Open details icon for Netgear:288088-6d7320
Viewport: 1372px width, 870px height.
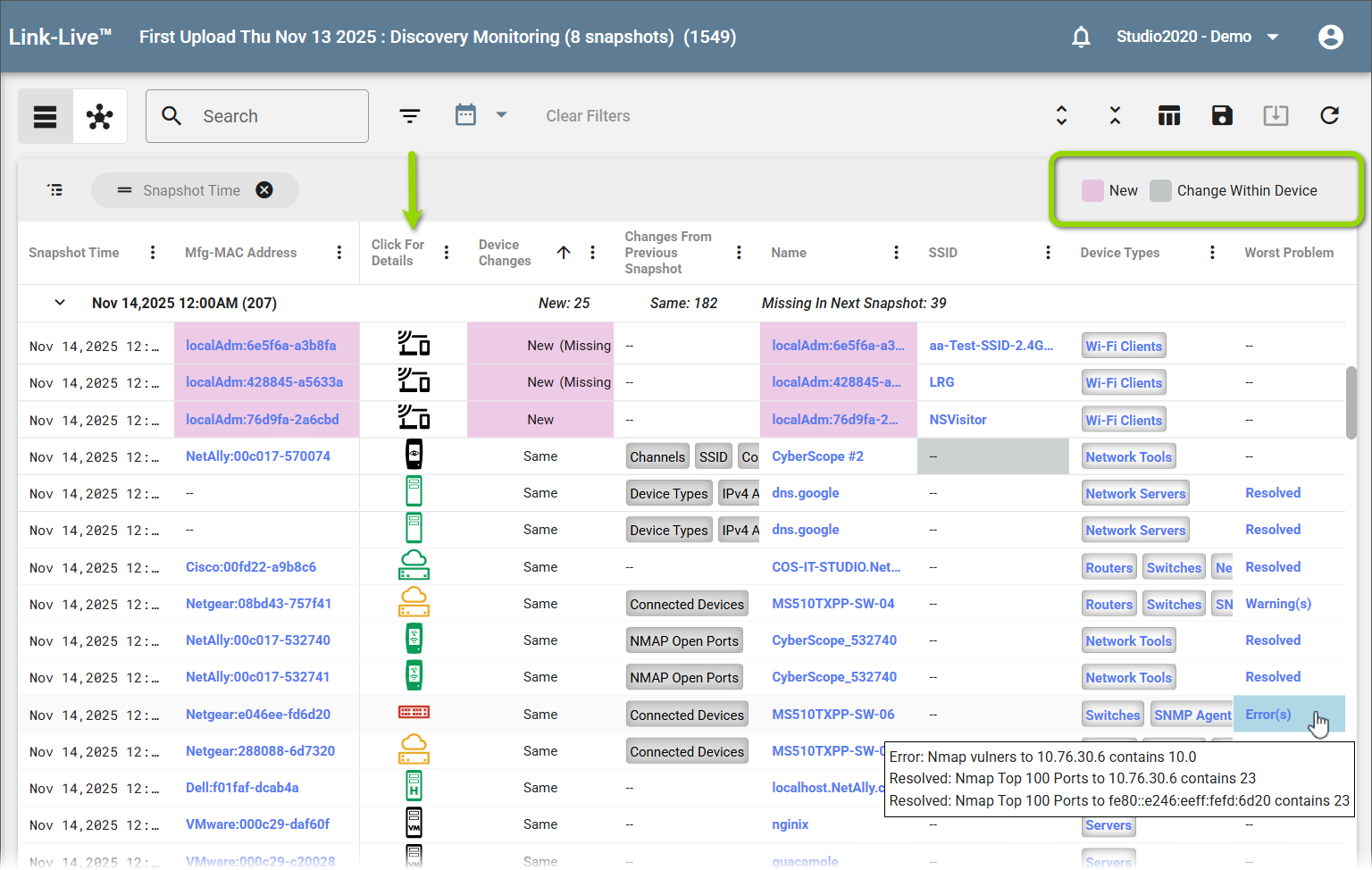tap(414, 749)
